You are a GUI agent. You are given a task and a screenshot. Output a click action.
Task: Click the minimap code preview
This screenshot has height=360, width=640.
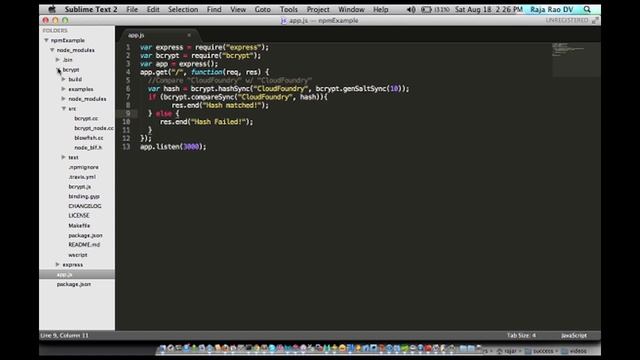576,59
